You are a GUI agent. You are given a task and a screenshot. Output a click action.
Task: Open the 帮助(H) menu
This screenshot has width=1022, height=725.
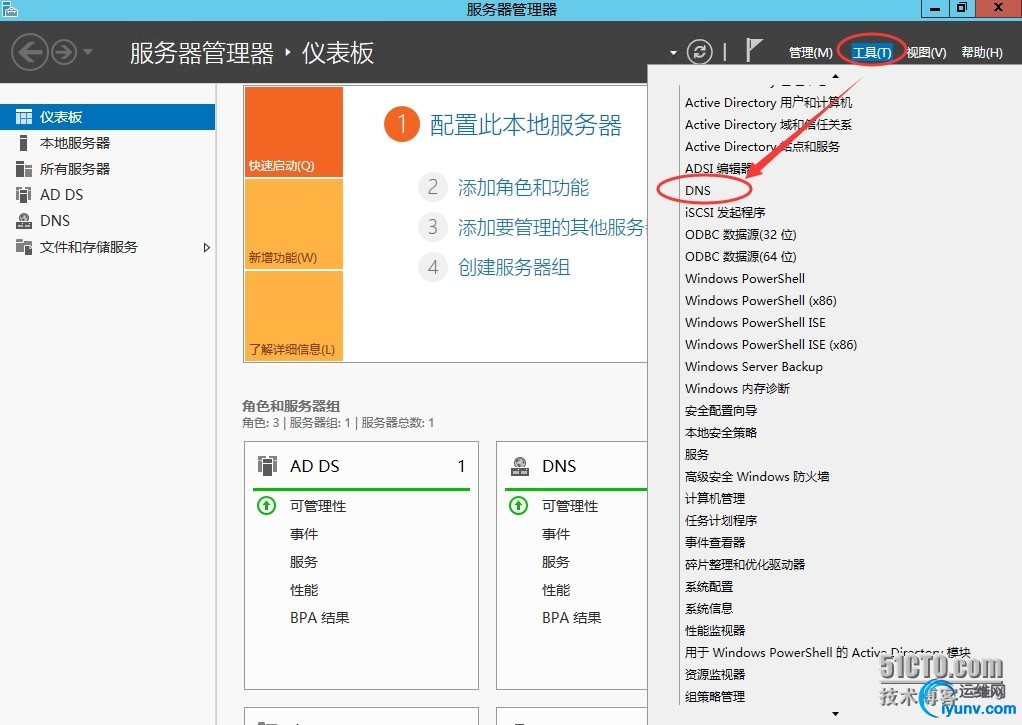tap(982, 52)
